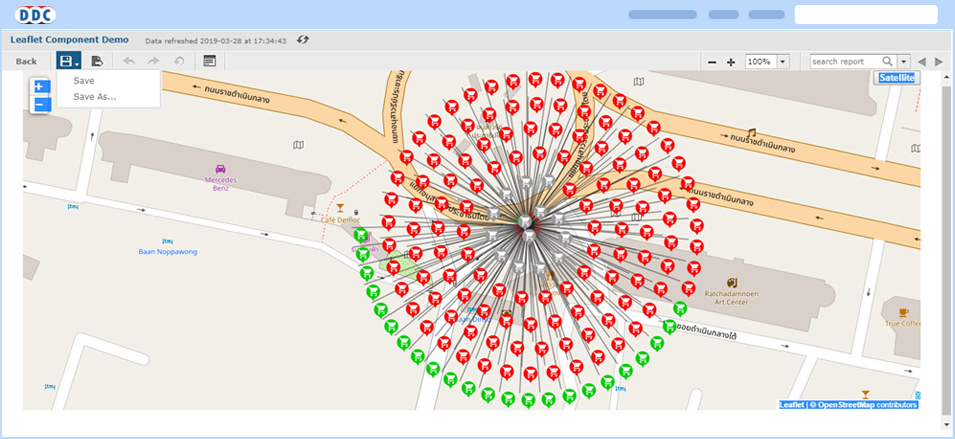955x439 pixels.
Task: Open the Save dropdown toolbar button
Action: (68, 61)
